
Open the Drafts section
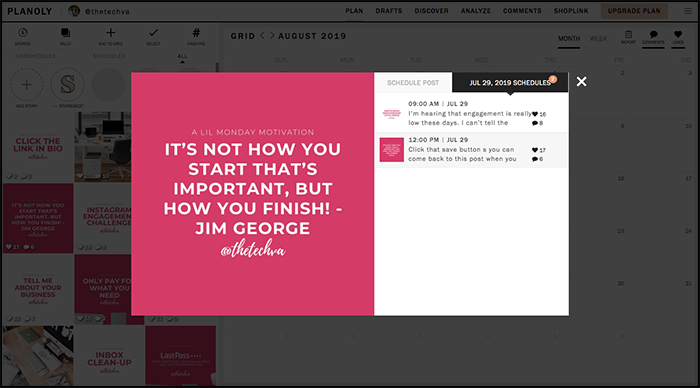pyautogui.click(x=388, y=11)
